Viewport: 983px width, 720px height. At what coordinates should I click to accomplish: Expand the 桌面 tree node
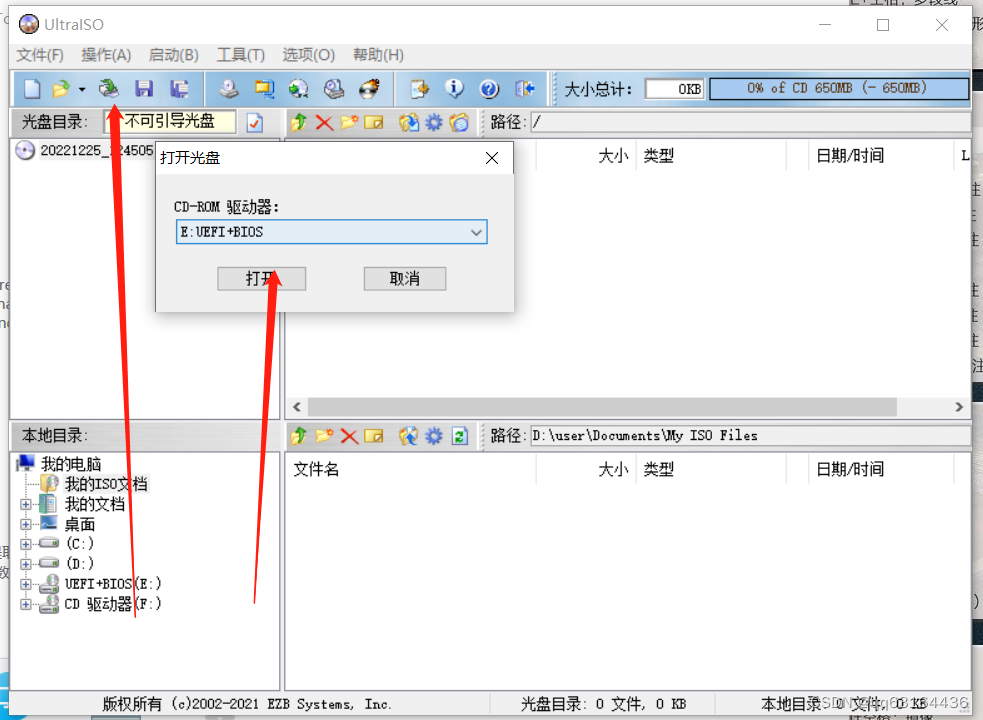pos(26,524)
